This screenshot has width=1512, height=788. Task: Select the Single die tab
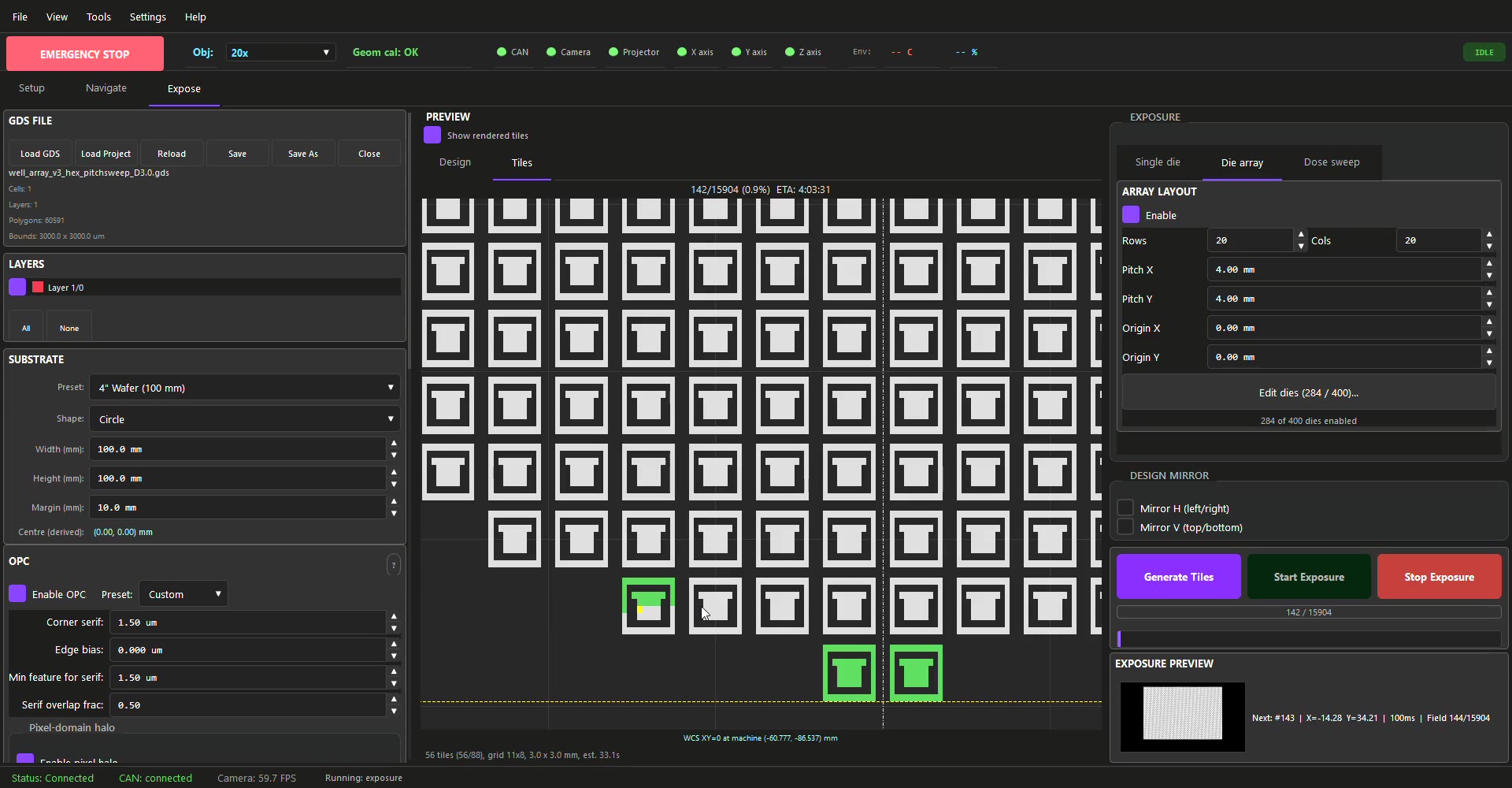1158,162
